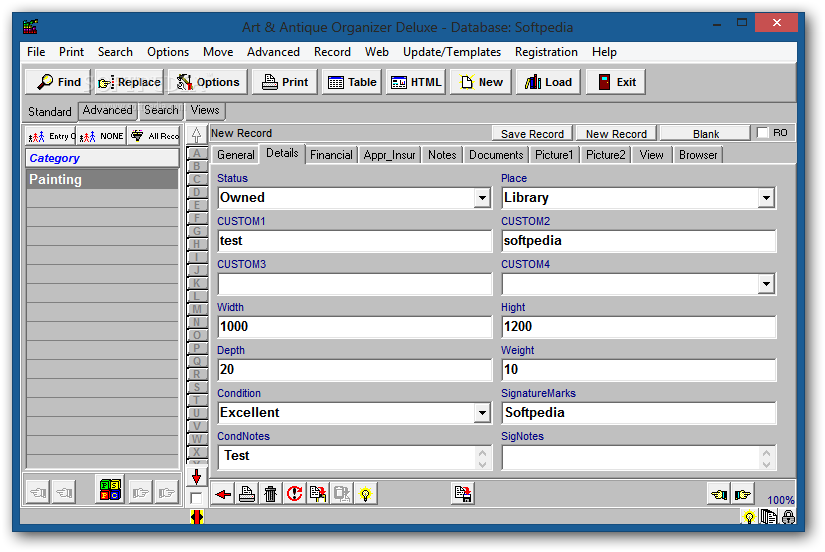
Task: Open the File menu
Action: (x=36, y=52)
